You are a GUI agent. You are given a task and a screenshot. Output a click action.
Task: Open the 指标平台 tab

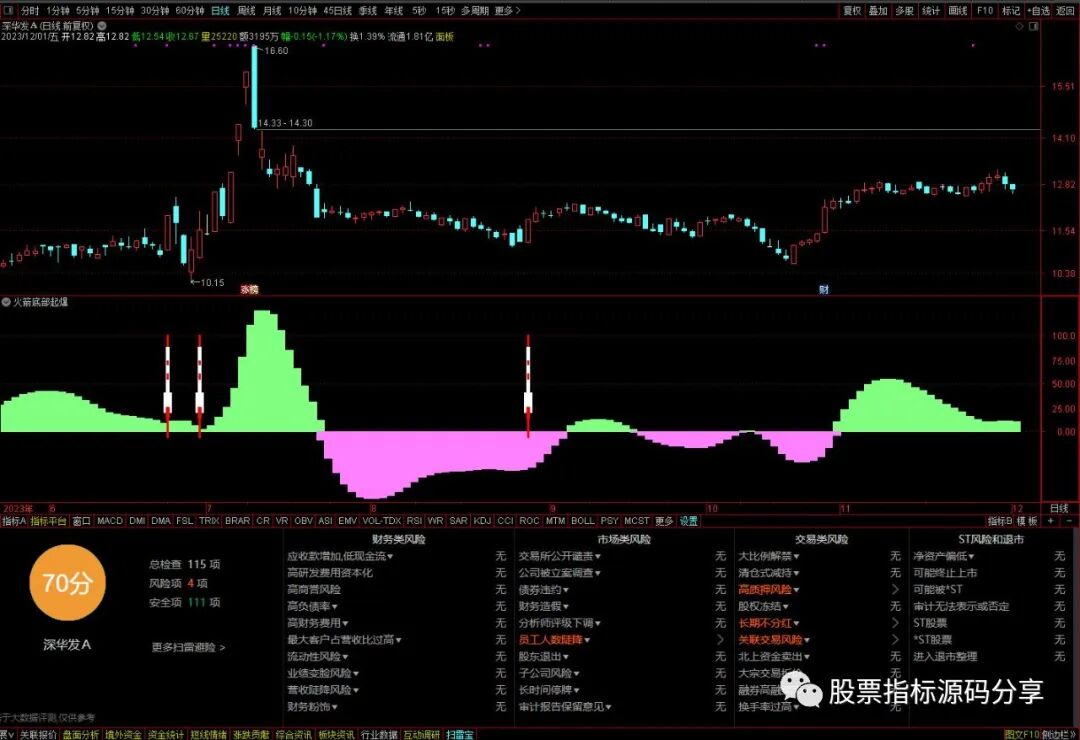tap(48, 521)
